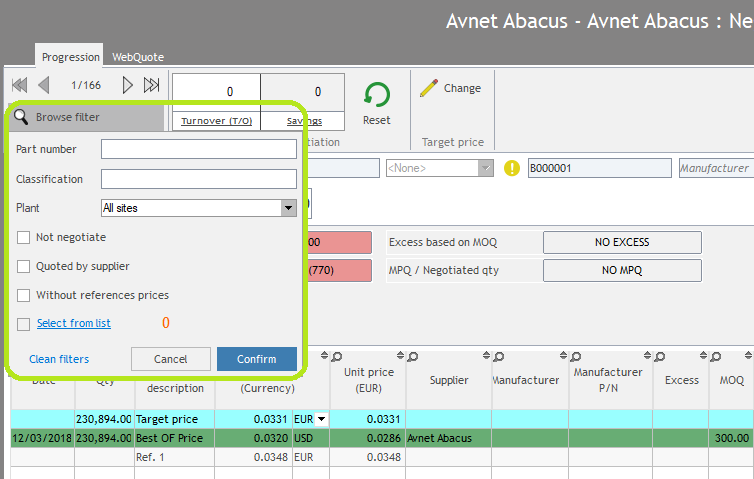754x479 pixels.
Task: Go to the first record
Action: 19,86
